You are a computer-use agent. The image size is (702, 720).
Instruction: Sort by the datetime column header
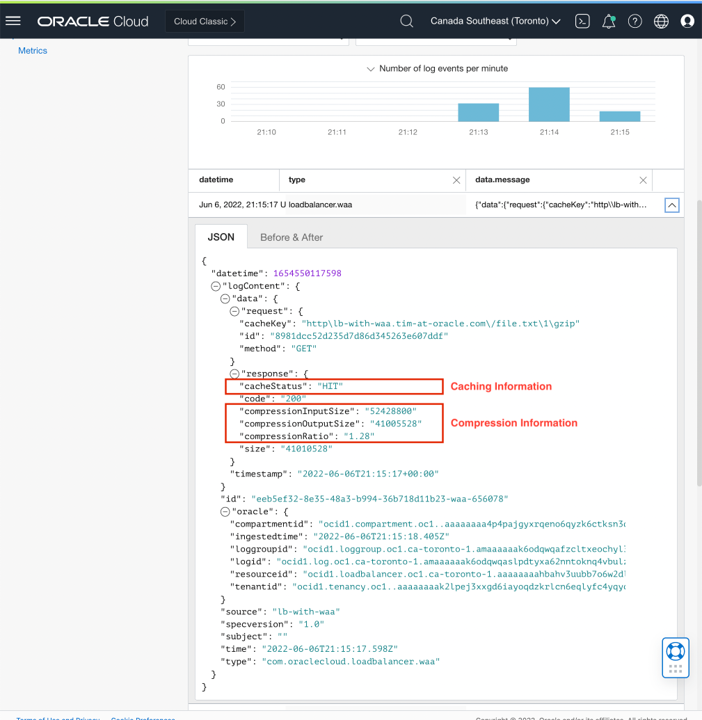pyautogui.click(x=216, y=180)
